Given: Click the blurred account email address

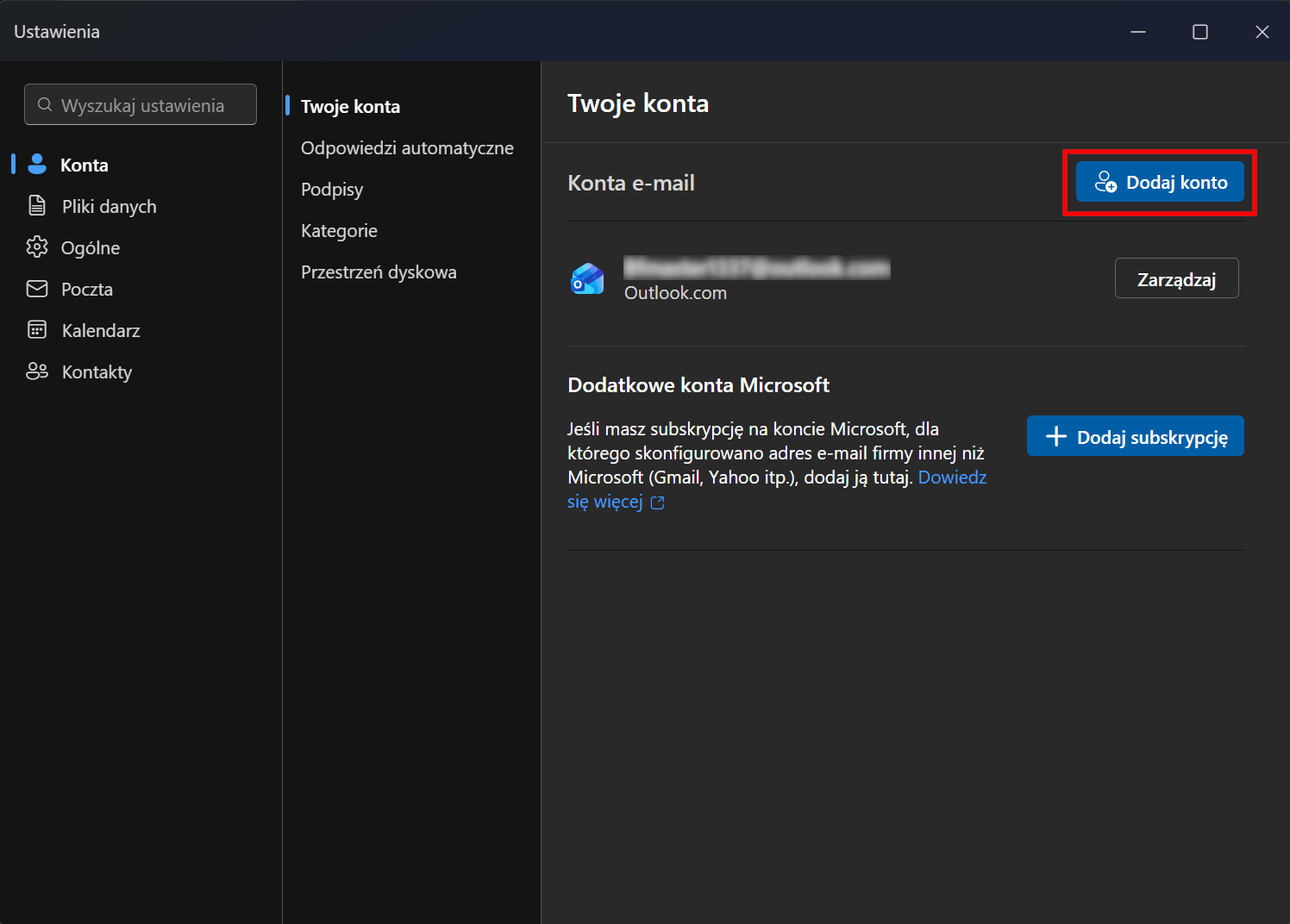Looking at the screenshot, I should point(756,268).
